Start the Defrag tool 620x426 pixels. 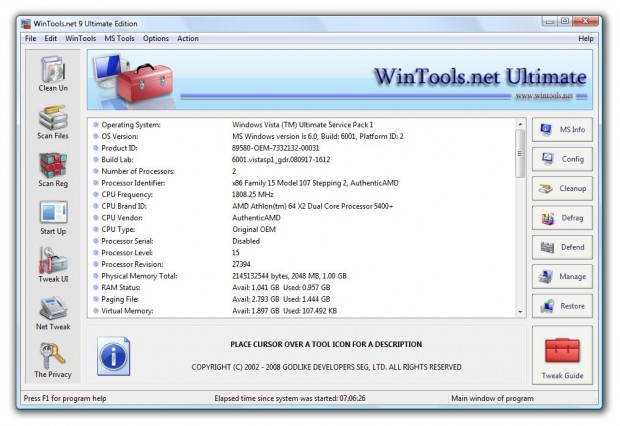pyautogui.click(x=562, y=218)
